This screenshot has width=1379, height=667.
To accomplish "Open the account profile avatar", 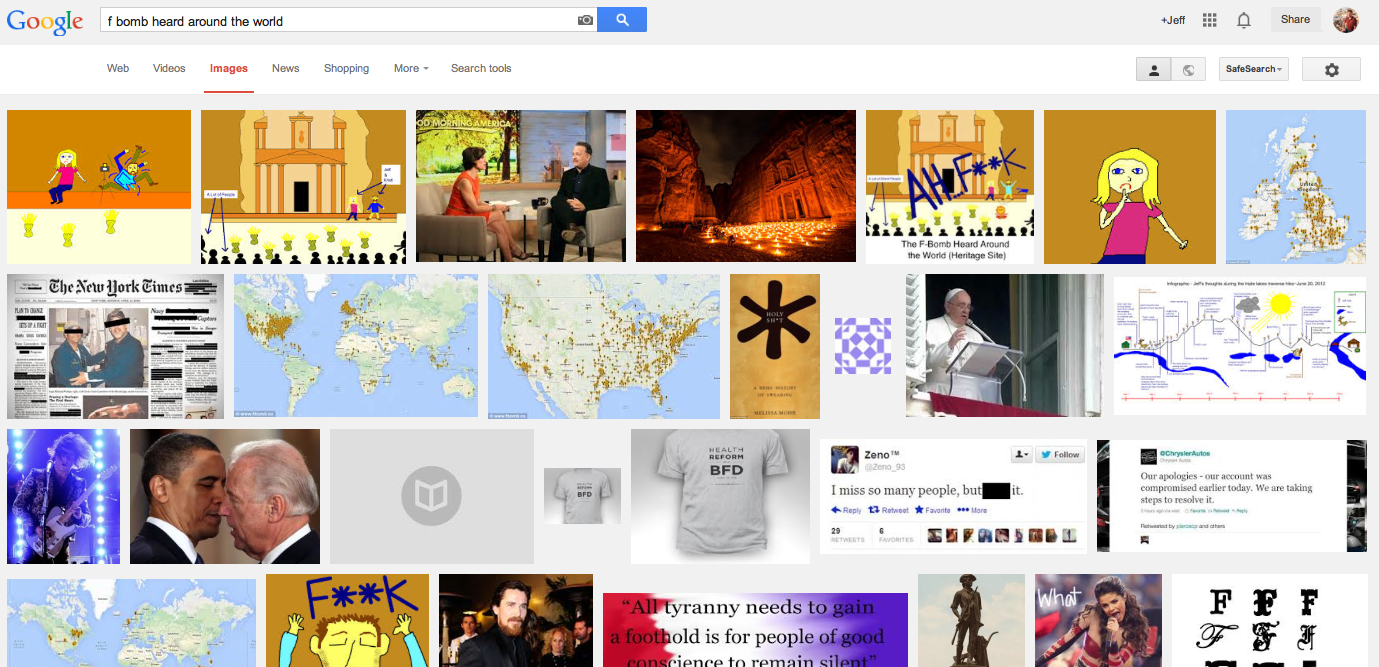I will tap(1346, 20).
